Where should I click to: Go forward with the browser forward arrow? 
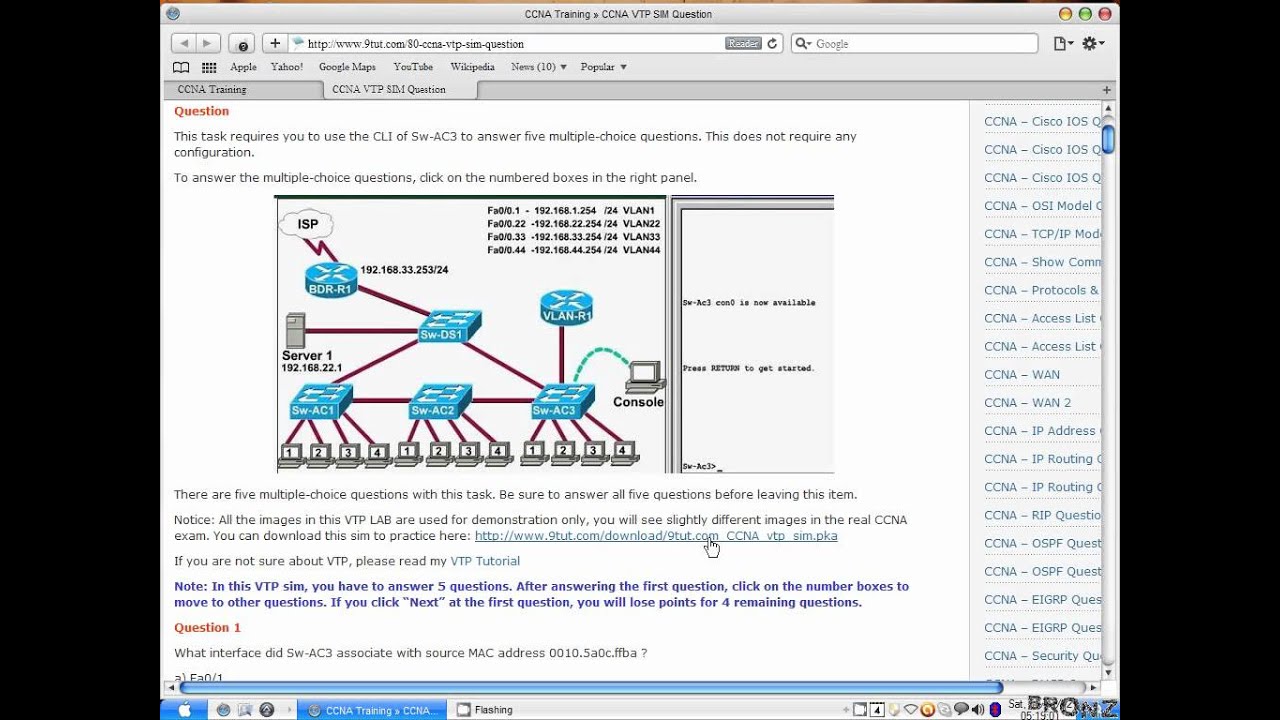208,43
